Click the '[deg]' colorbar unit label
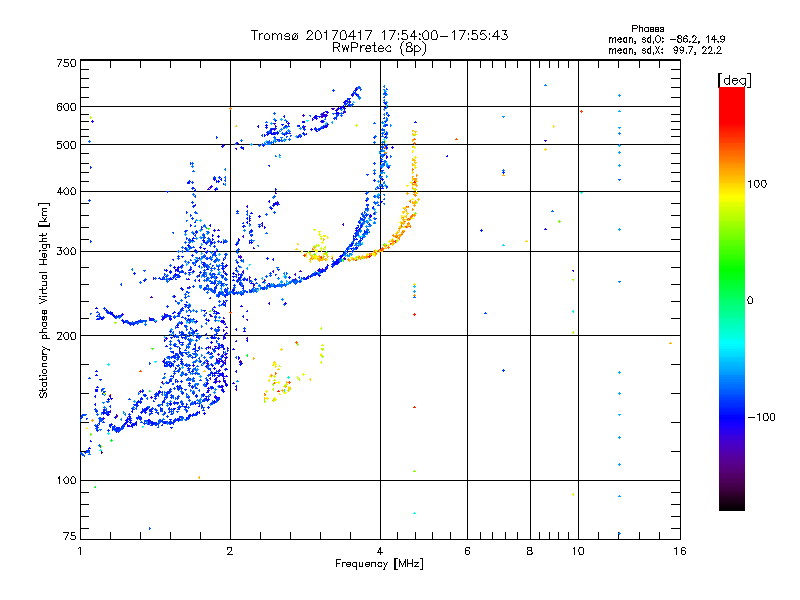Screen dimensions: 800x600 734,80
